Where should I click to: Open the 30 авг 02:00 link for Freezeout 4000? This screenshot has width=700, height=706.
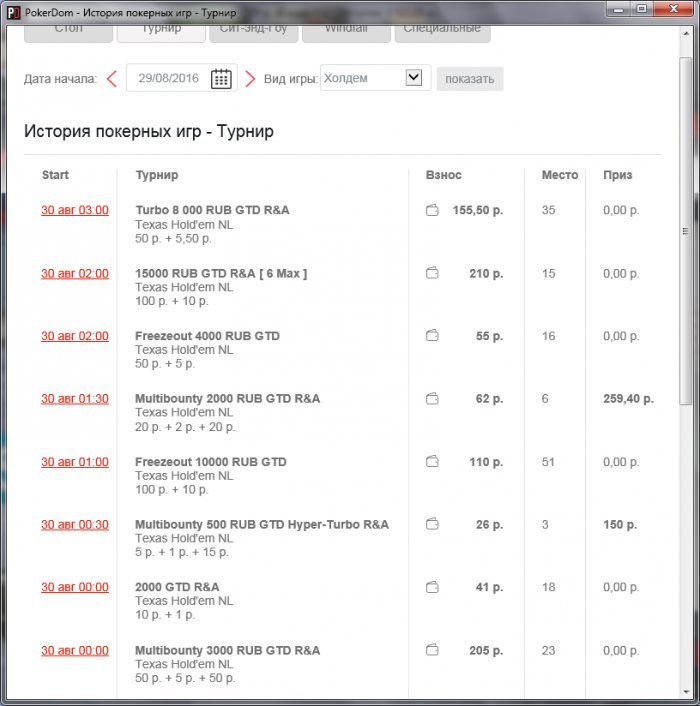pos(75,336)
